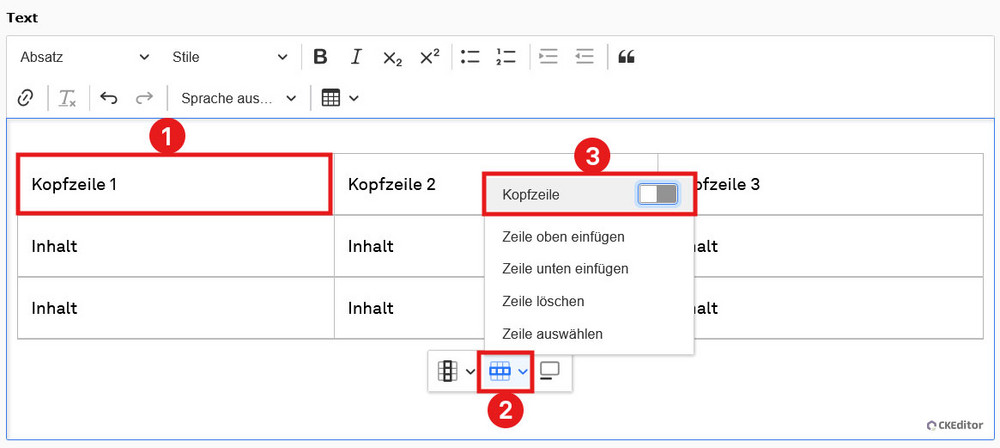Click the insert link icon

(27, 98)
